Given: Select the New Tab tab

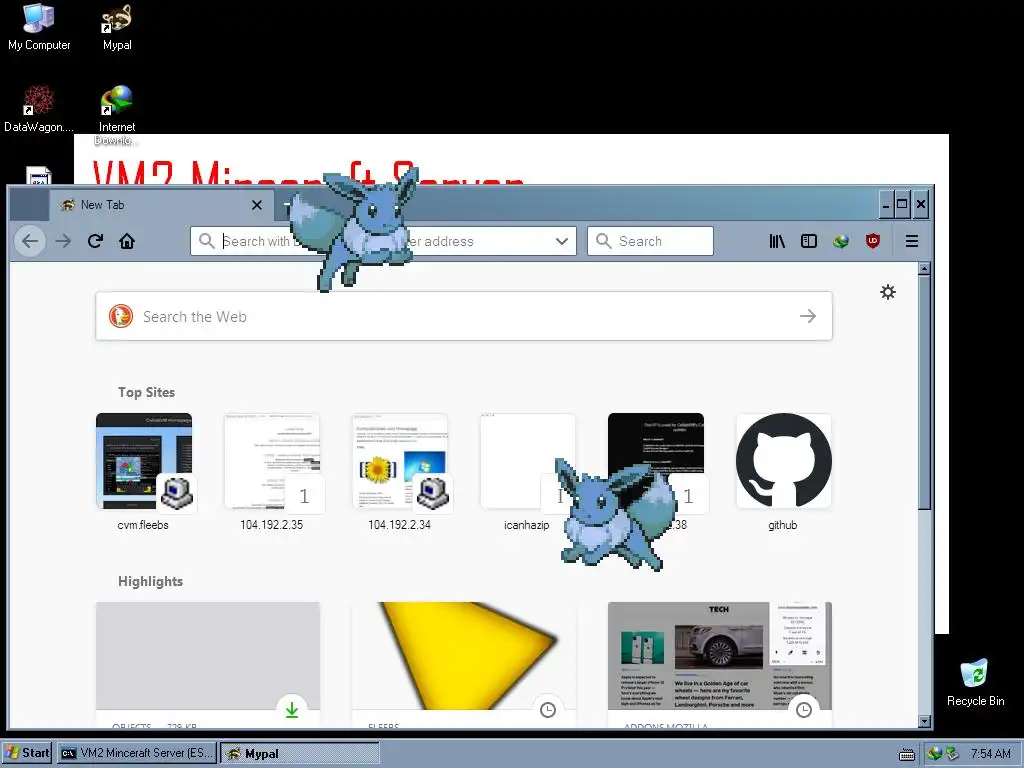Looking at the screenshot, I should (161, 205).
